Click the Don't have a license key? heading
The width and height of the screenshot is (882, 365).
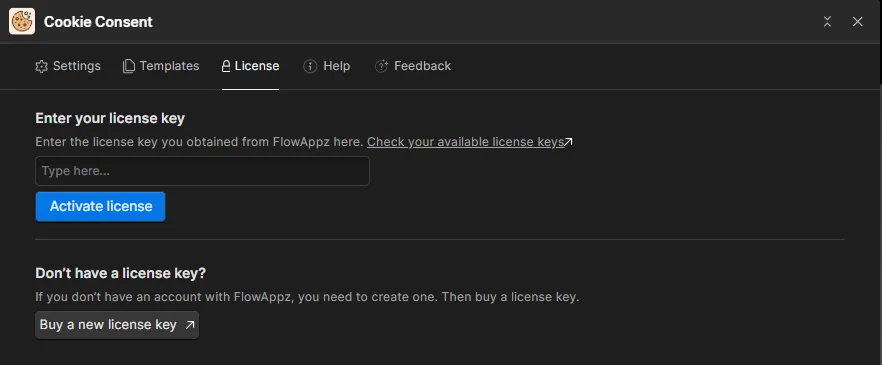click(121, 273)
